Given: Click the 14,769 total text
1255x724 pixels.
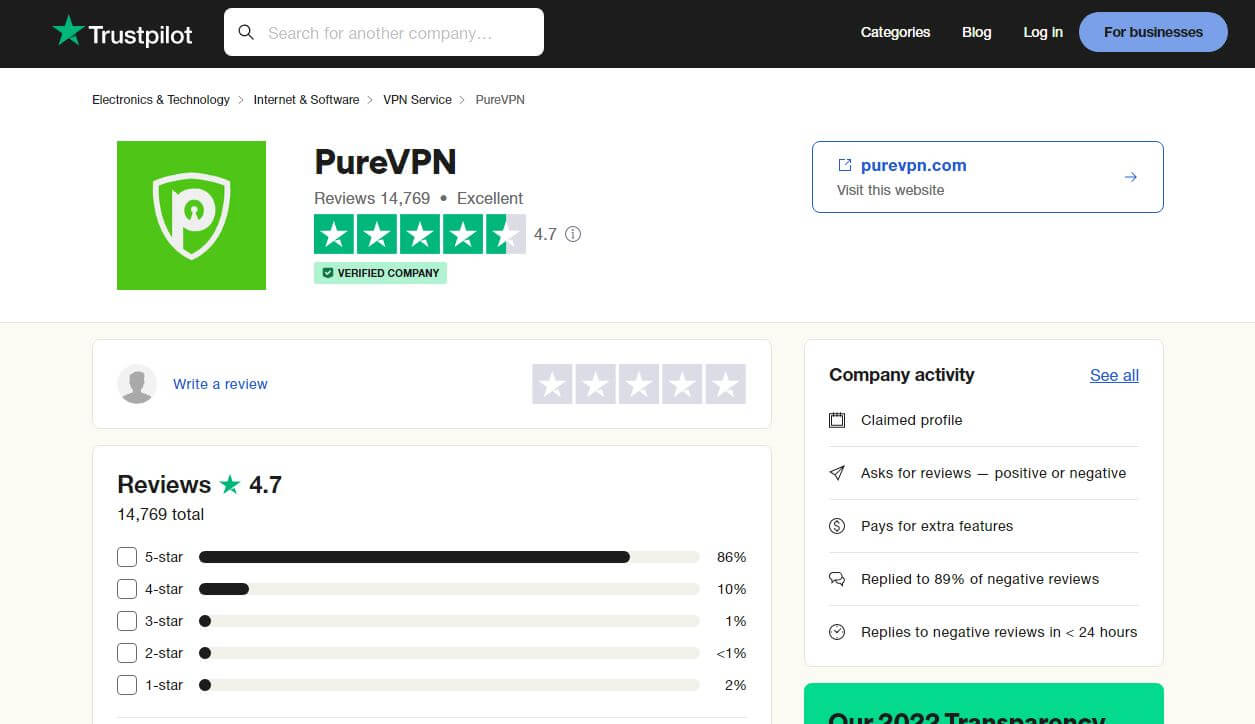Looking at the screenshot, I should pyautogui.click(x=160, y=514).
